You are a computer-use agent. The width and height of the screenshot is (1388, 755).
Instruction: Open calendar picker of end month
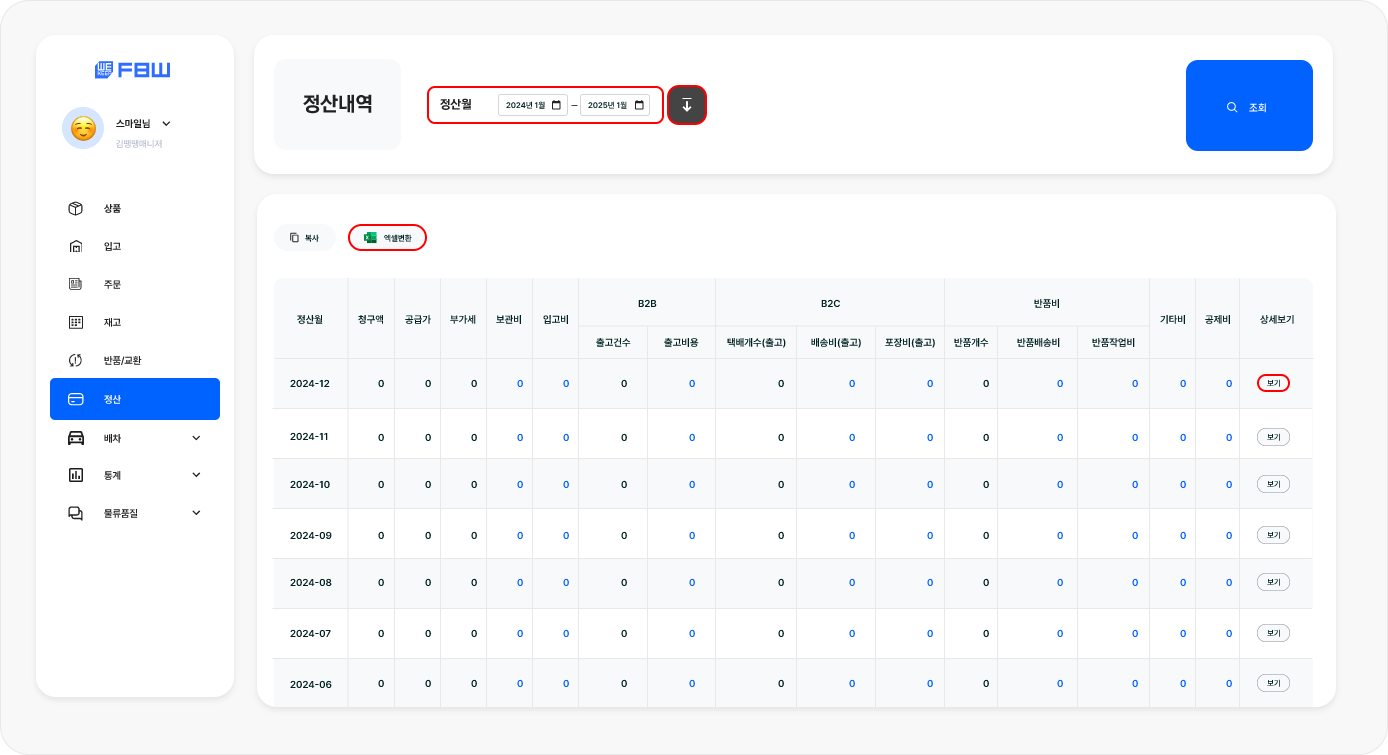[639, 105]
